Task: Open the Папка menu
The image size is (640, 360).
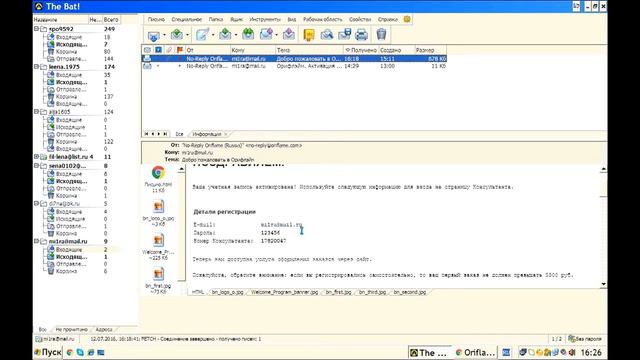Action: 216,19
